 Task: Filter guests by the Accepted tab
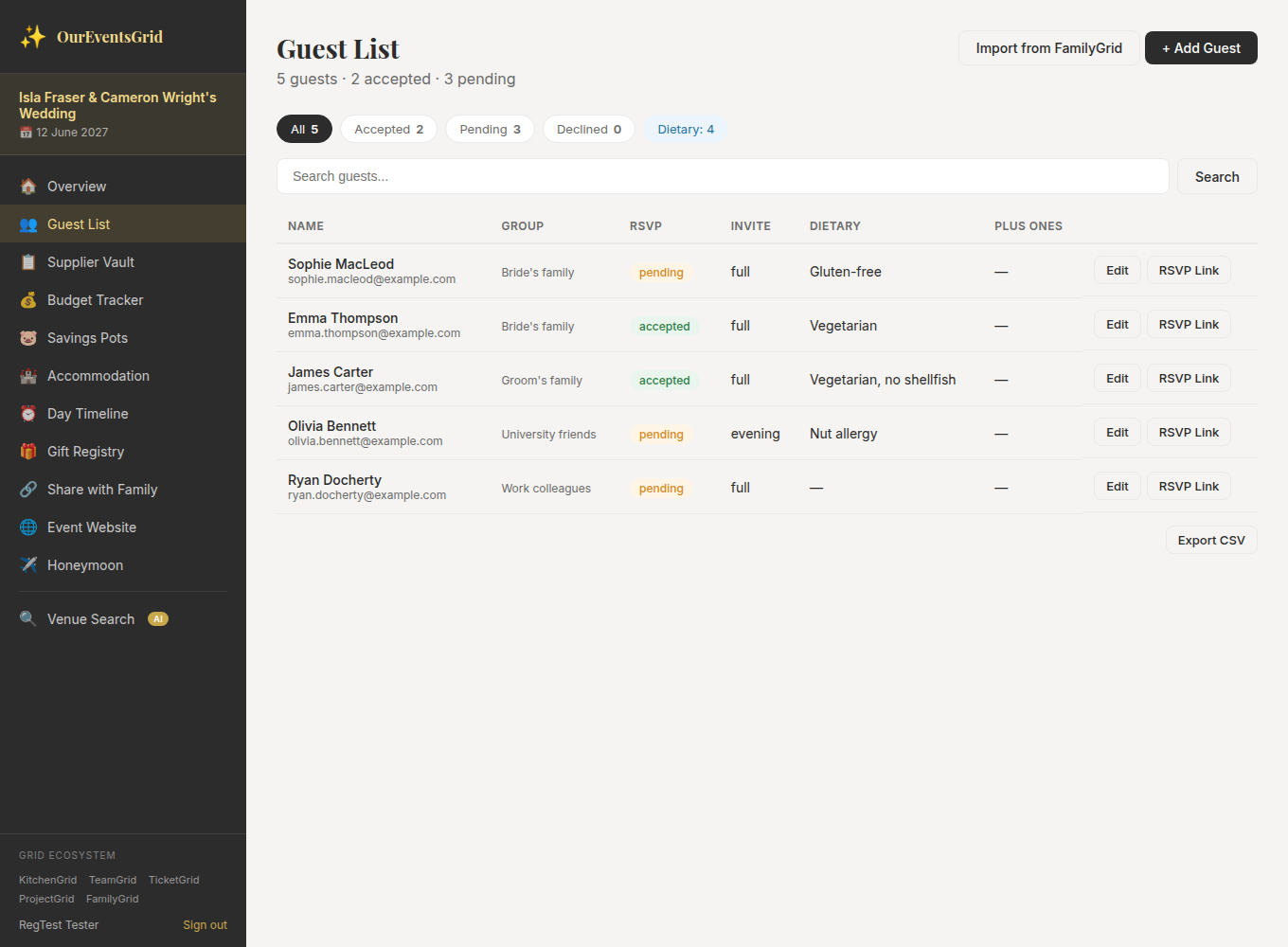point(389,129)
